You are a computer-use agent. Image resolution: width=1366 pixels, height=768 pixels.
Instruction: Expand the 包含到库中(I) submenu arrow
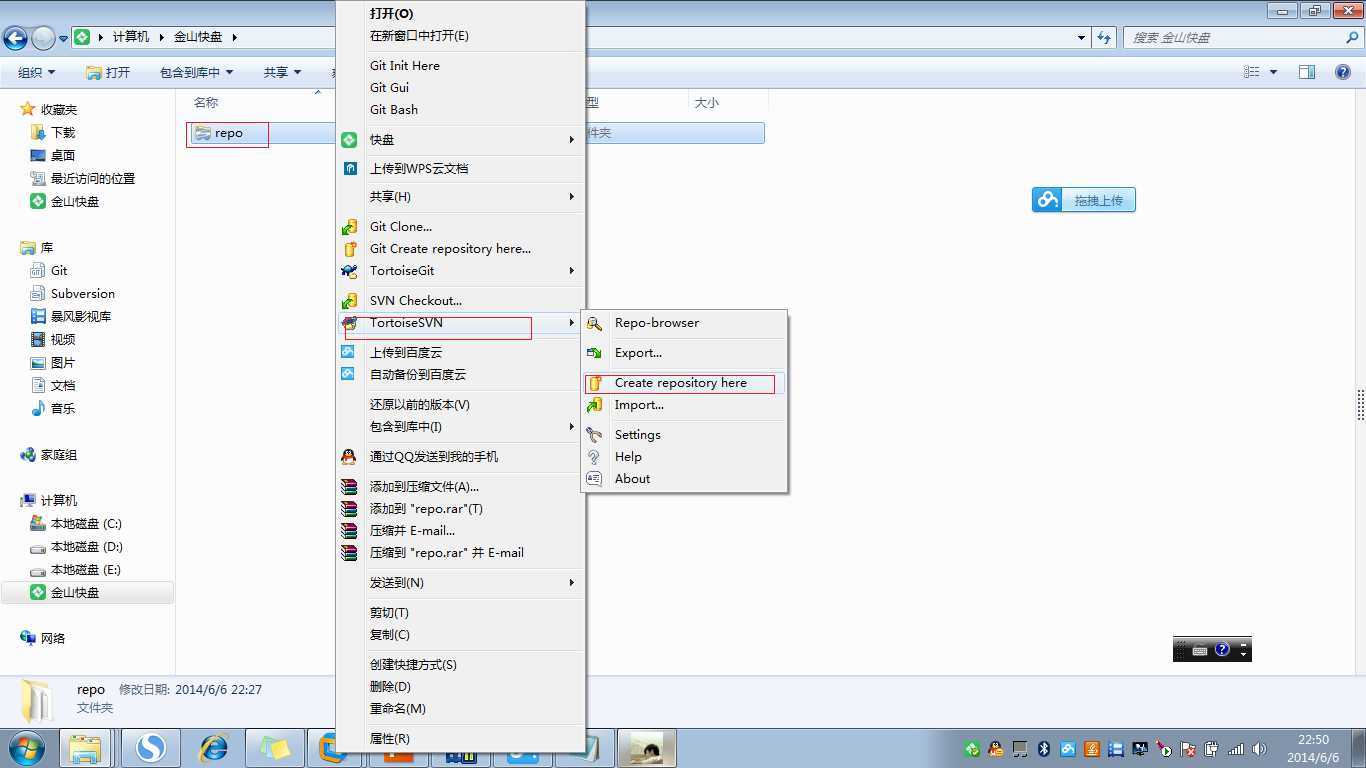pos(572,427)
